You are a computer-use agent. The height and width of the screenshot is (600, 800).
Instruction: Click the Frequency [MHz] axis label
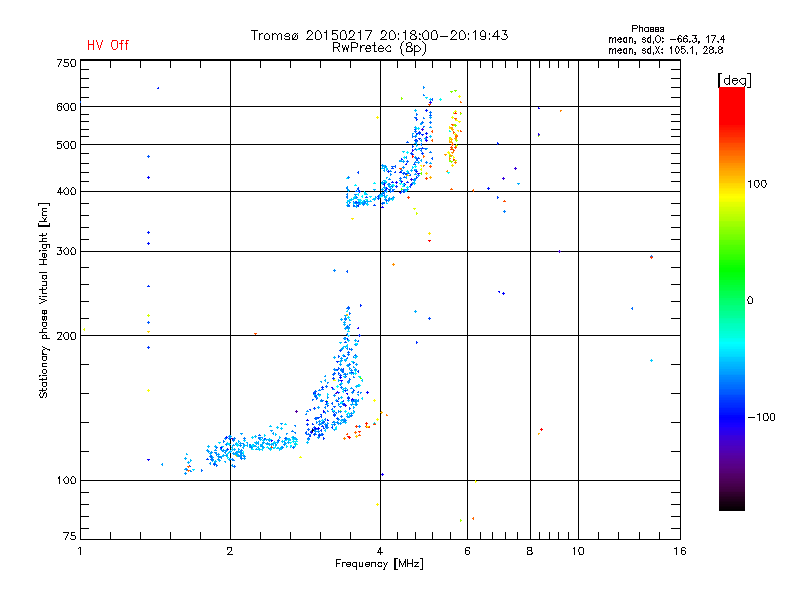379,565
